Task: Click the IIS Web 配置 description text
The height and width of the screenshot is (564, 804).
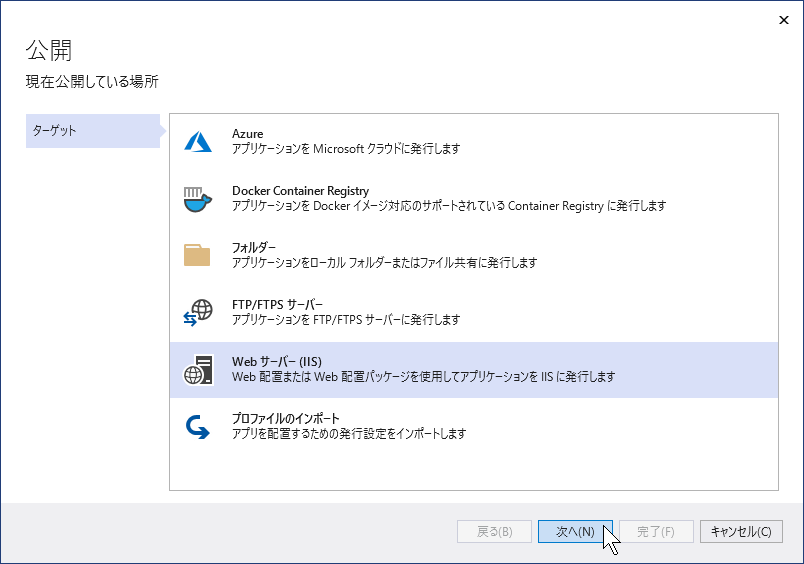Action: (424, 377)
